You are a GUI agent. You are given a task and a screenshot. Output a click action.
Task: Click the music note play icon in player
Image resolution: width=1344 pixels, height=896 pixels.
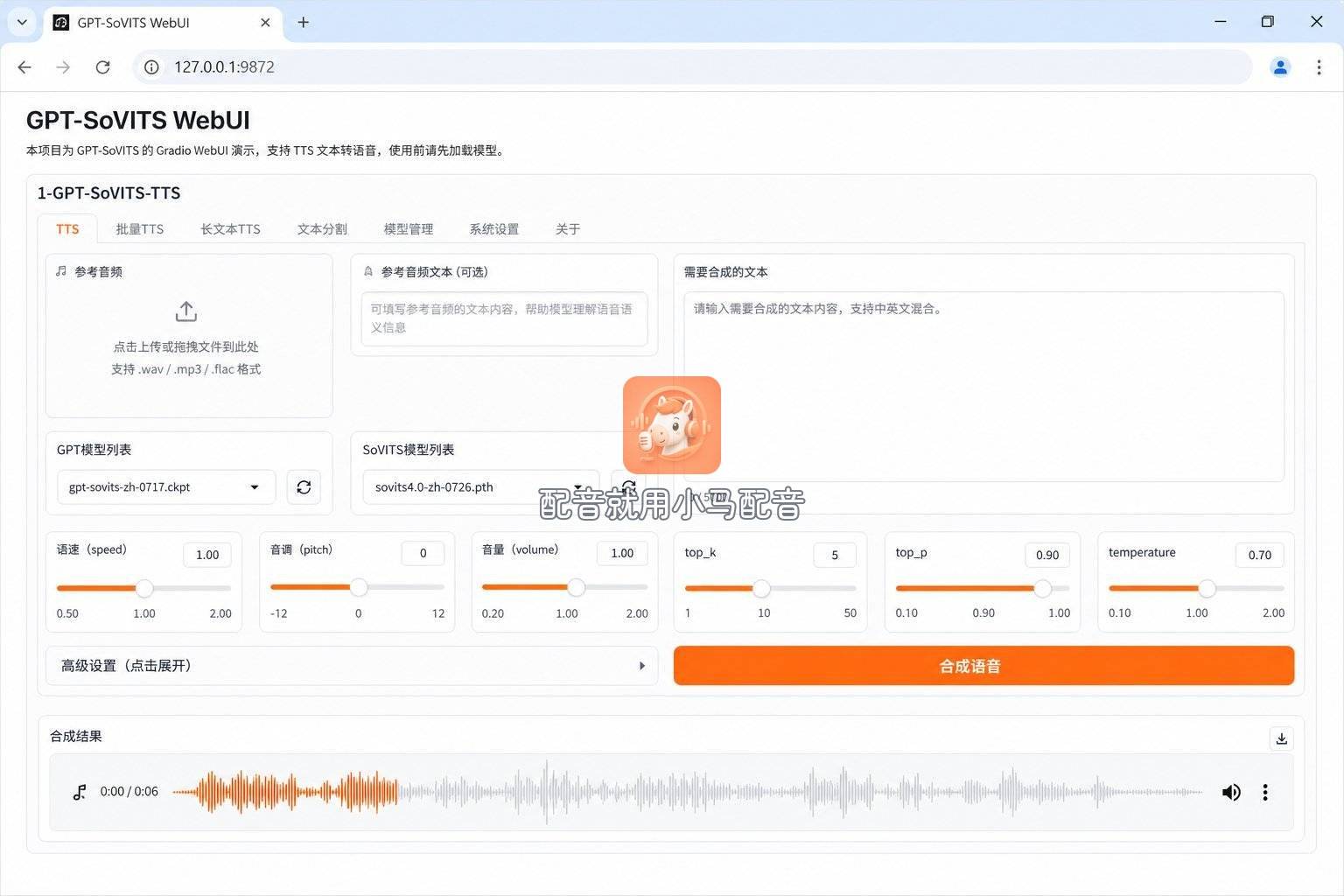tap(80, 793)
